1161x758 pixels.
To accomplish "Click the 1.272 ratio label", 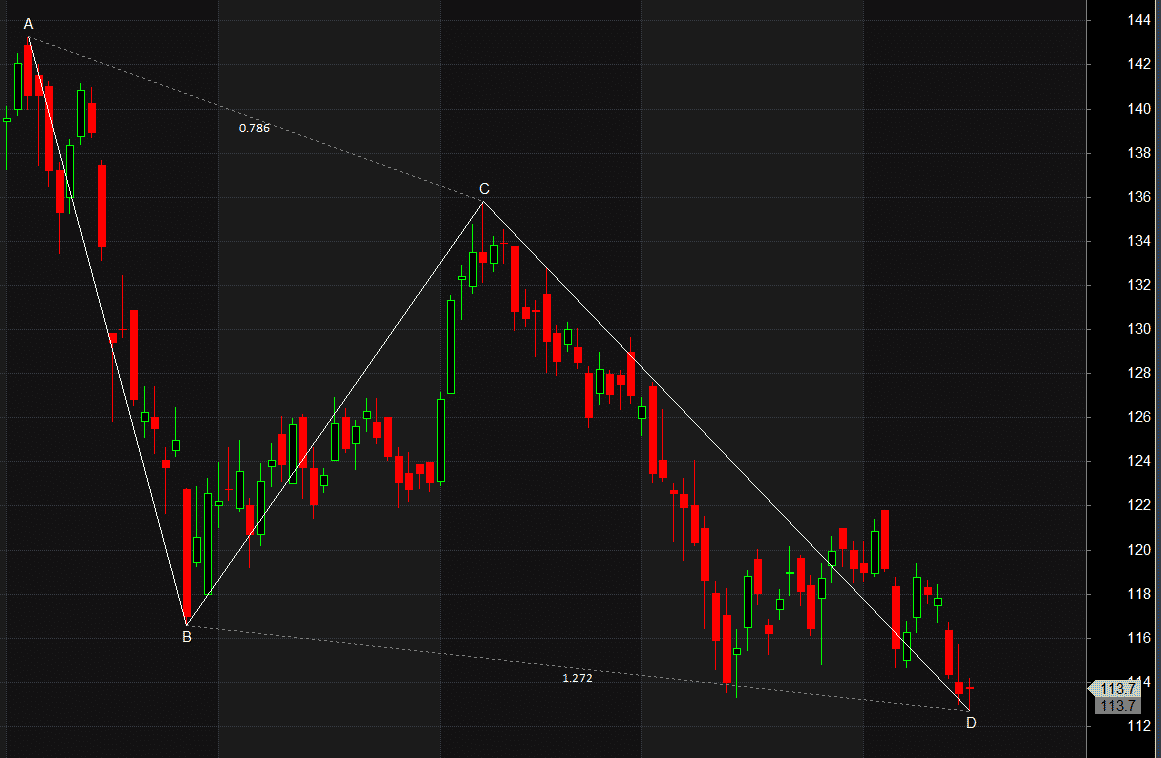I will (577, 678).
